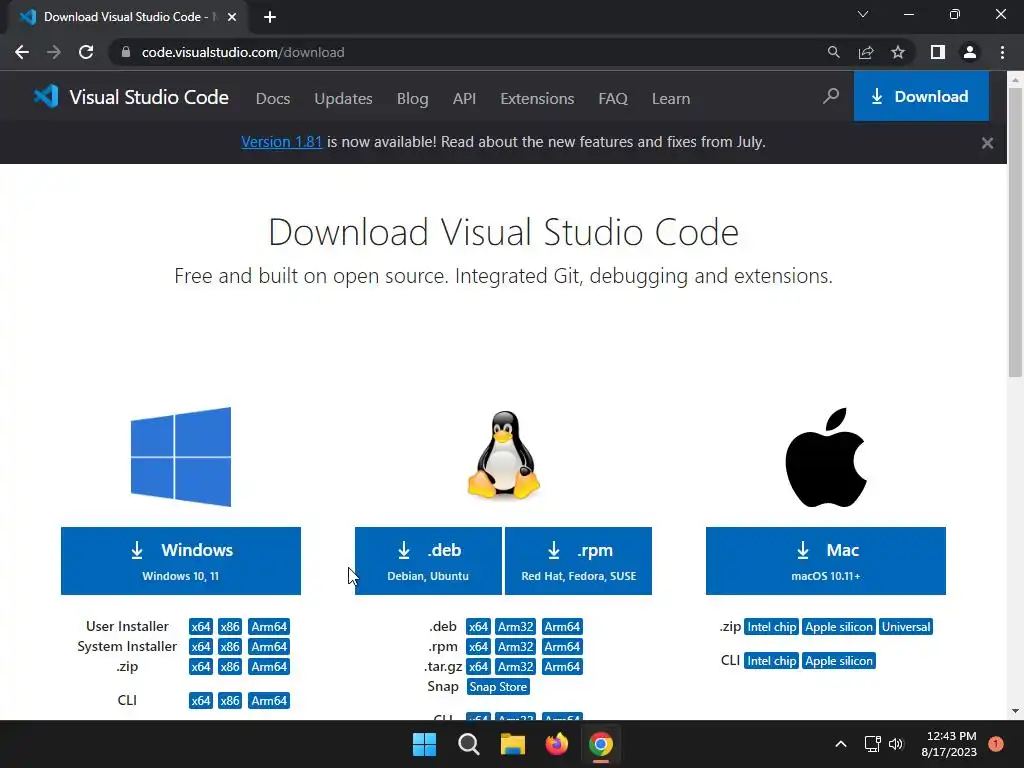Viewport: 1024px width, 768px height.
Task: Click the page vertical scrollbar thumb
Action: point(1015,232)
